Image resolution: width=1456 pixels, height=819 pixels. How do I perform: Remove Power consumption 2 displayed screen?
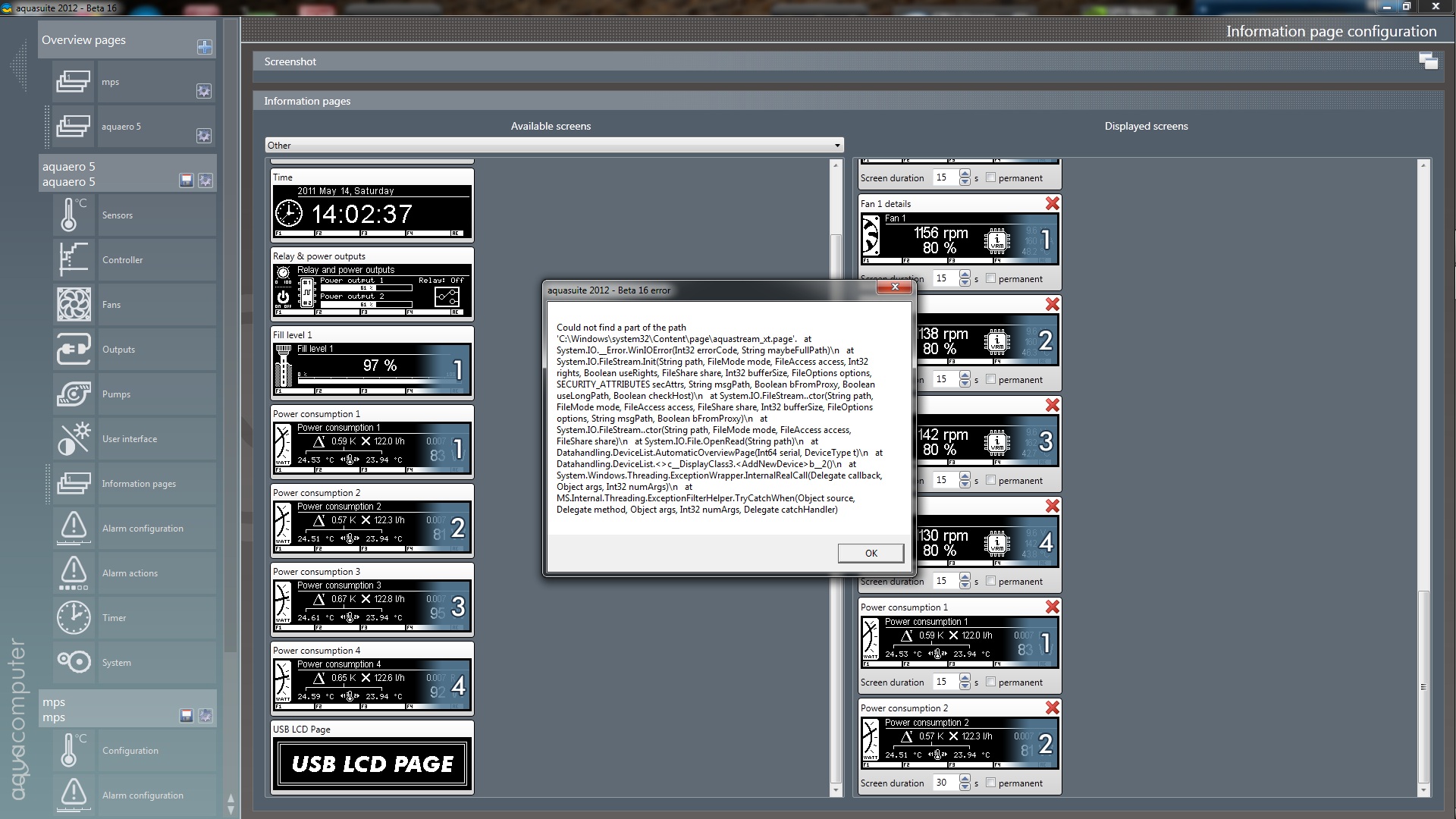tap(1052, 708)
